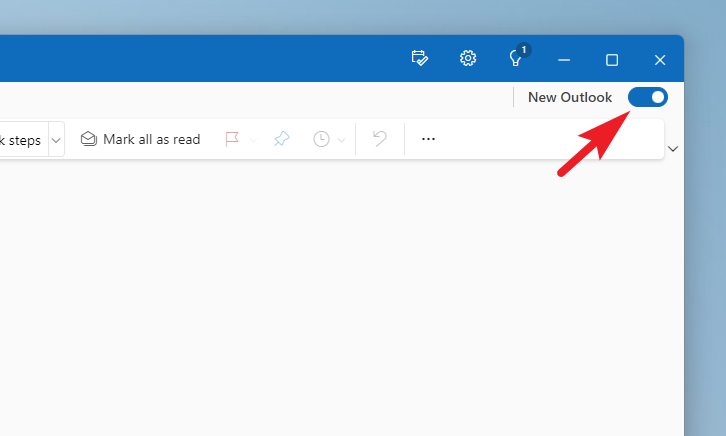
Task: Open the My Day calendar icon
Action: click(x=419, y=58)
